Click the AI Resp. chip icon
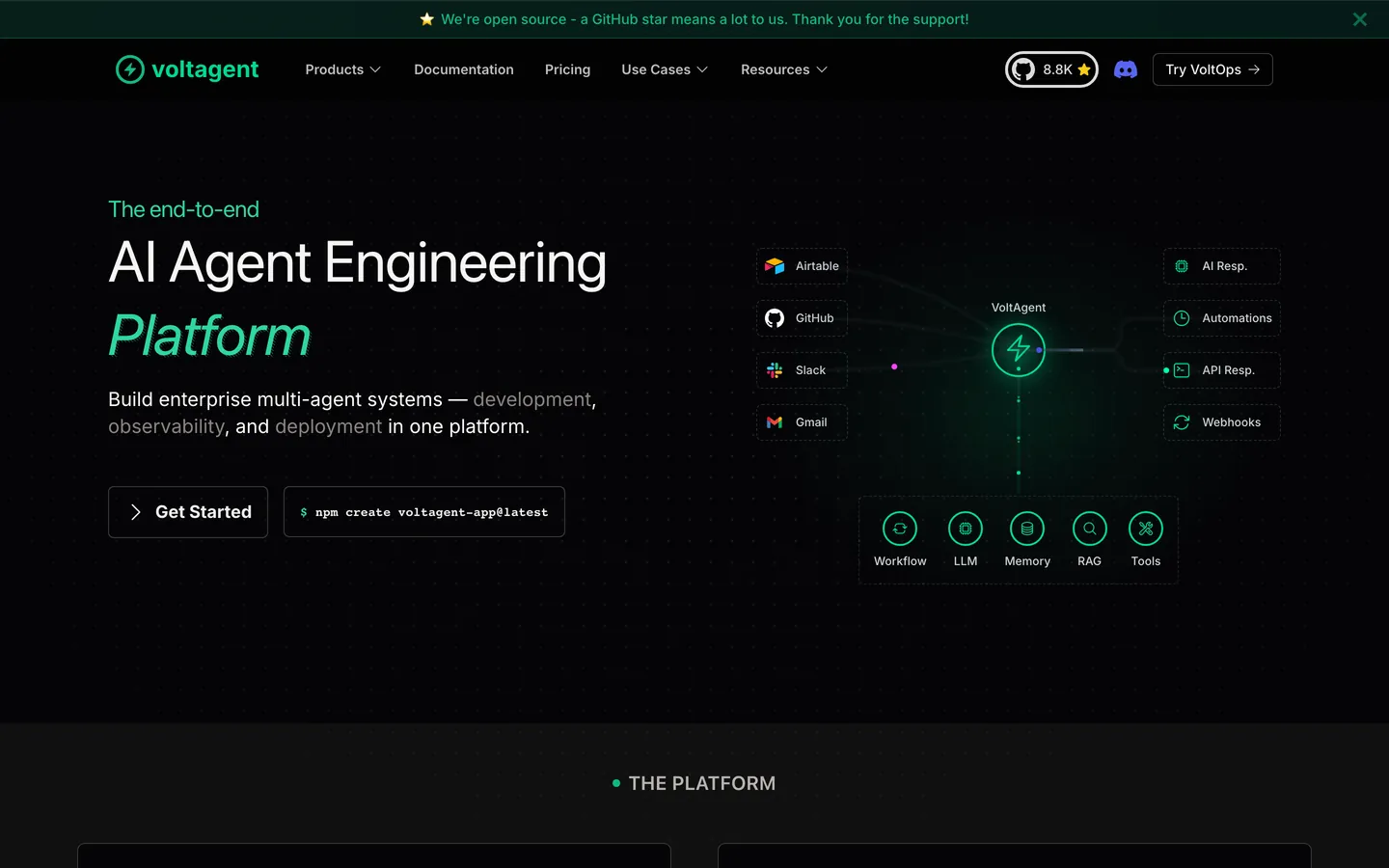Screen dimensions: 1389x868 (1182, 266)
